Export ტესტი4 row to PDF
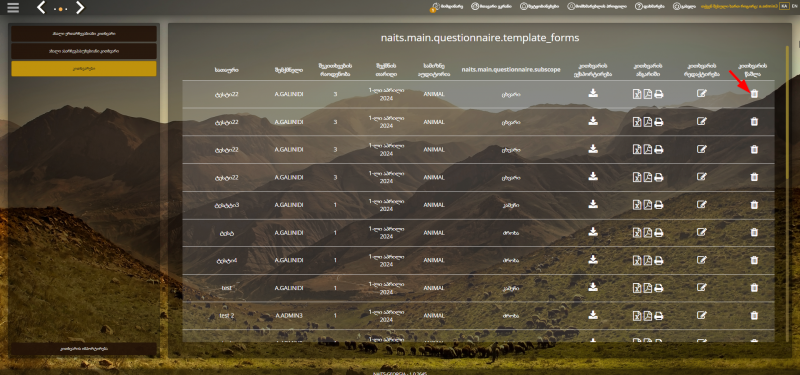This screenshot has height=375, width=800. [647, 260]
